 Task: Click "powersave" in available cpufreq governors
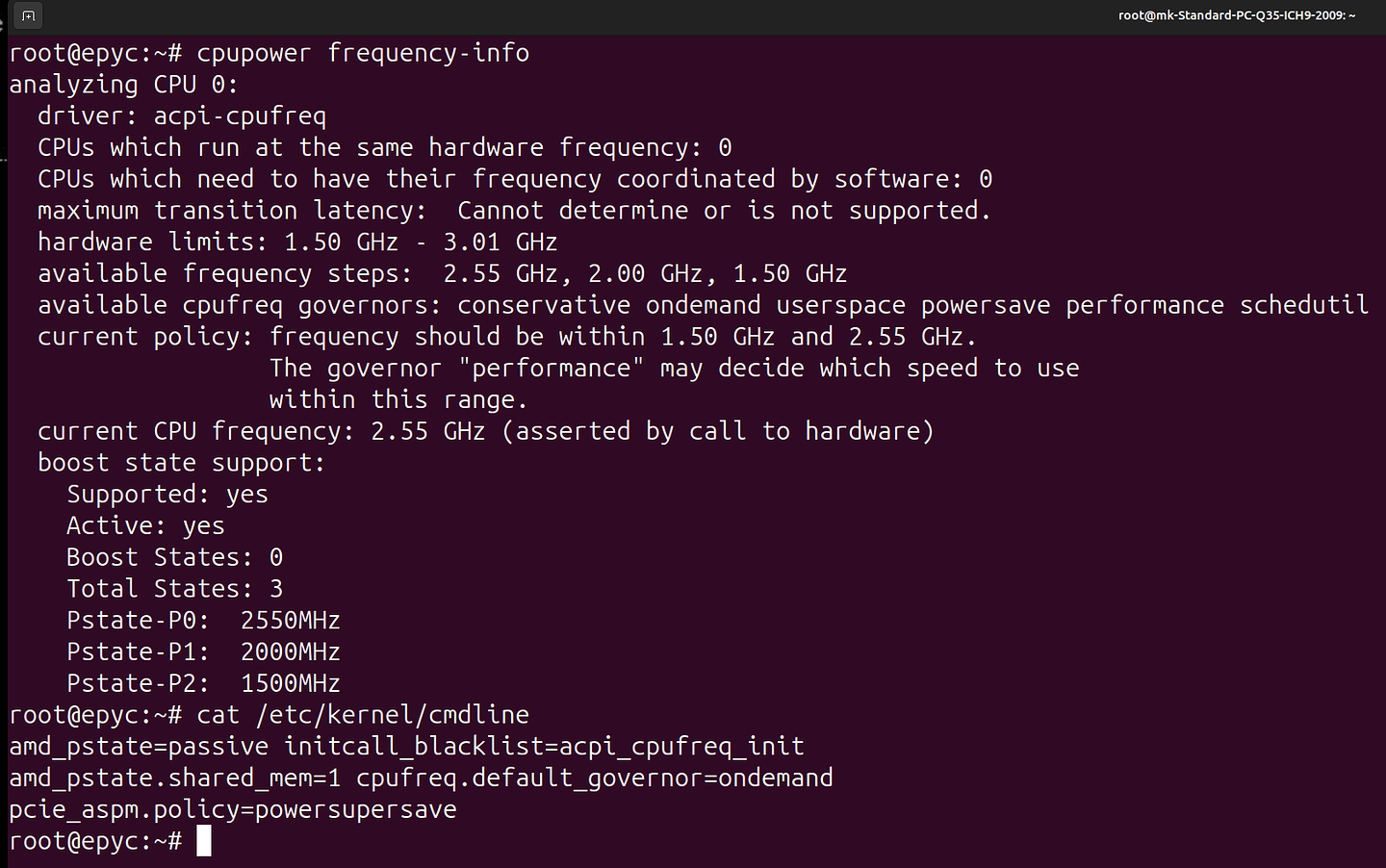click(x=986, y=305)
